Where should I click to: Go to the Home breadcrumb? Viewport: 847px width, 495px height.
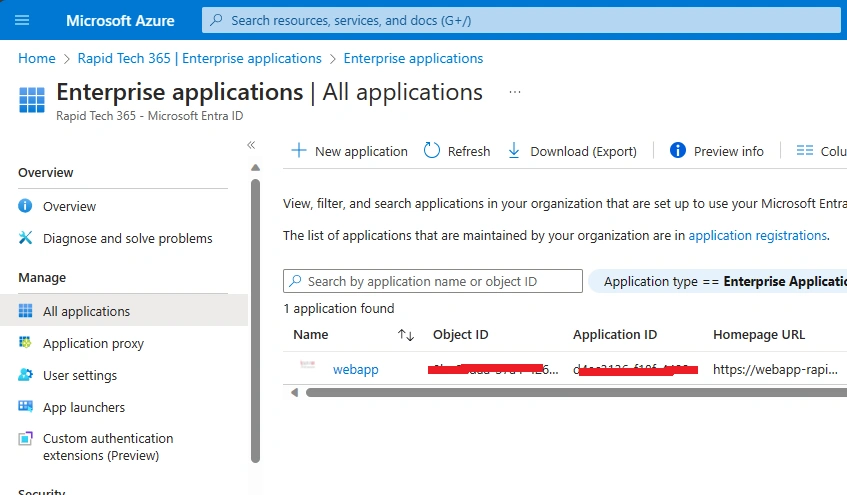coord(37,58)
